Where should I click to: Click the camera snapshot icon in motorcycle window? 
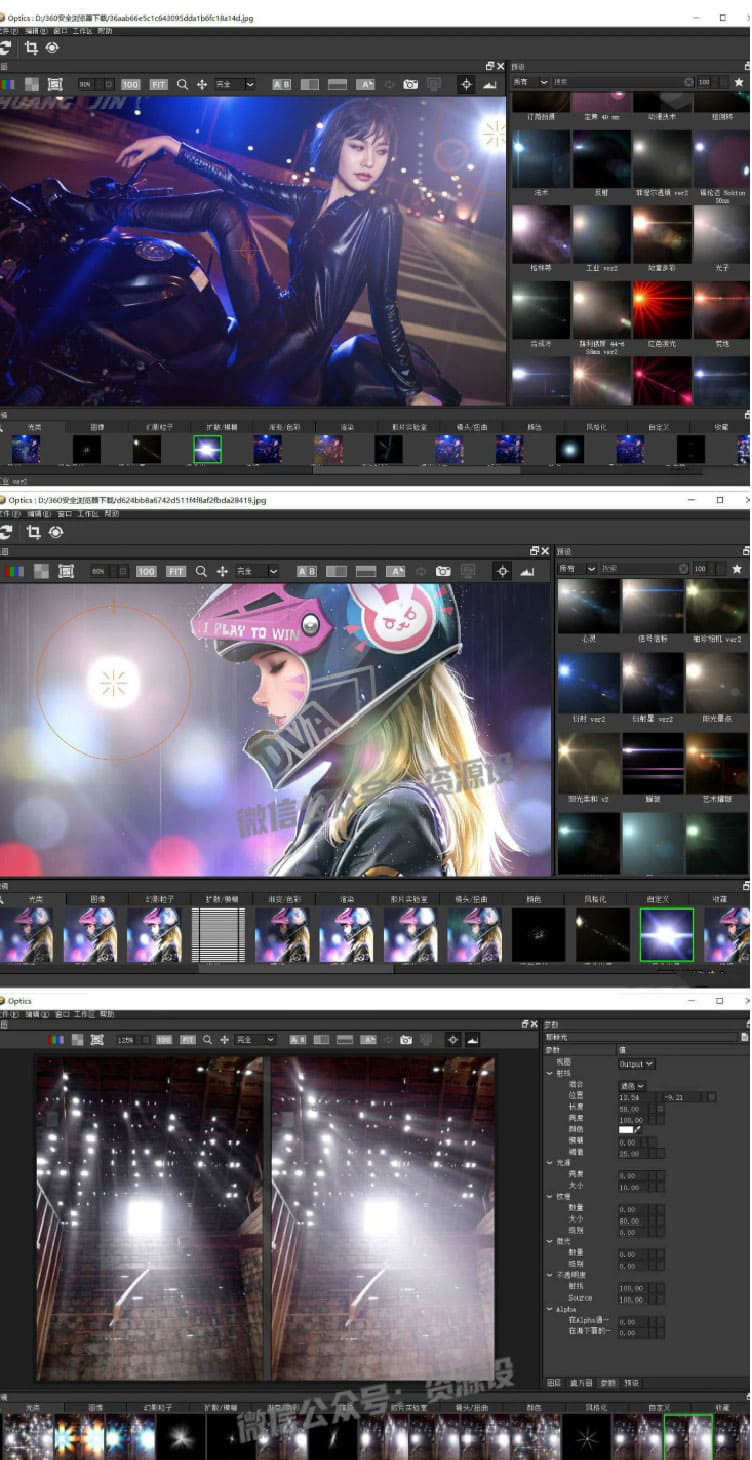point(411,85)
